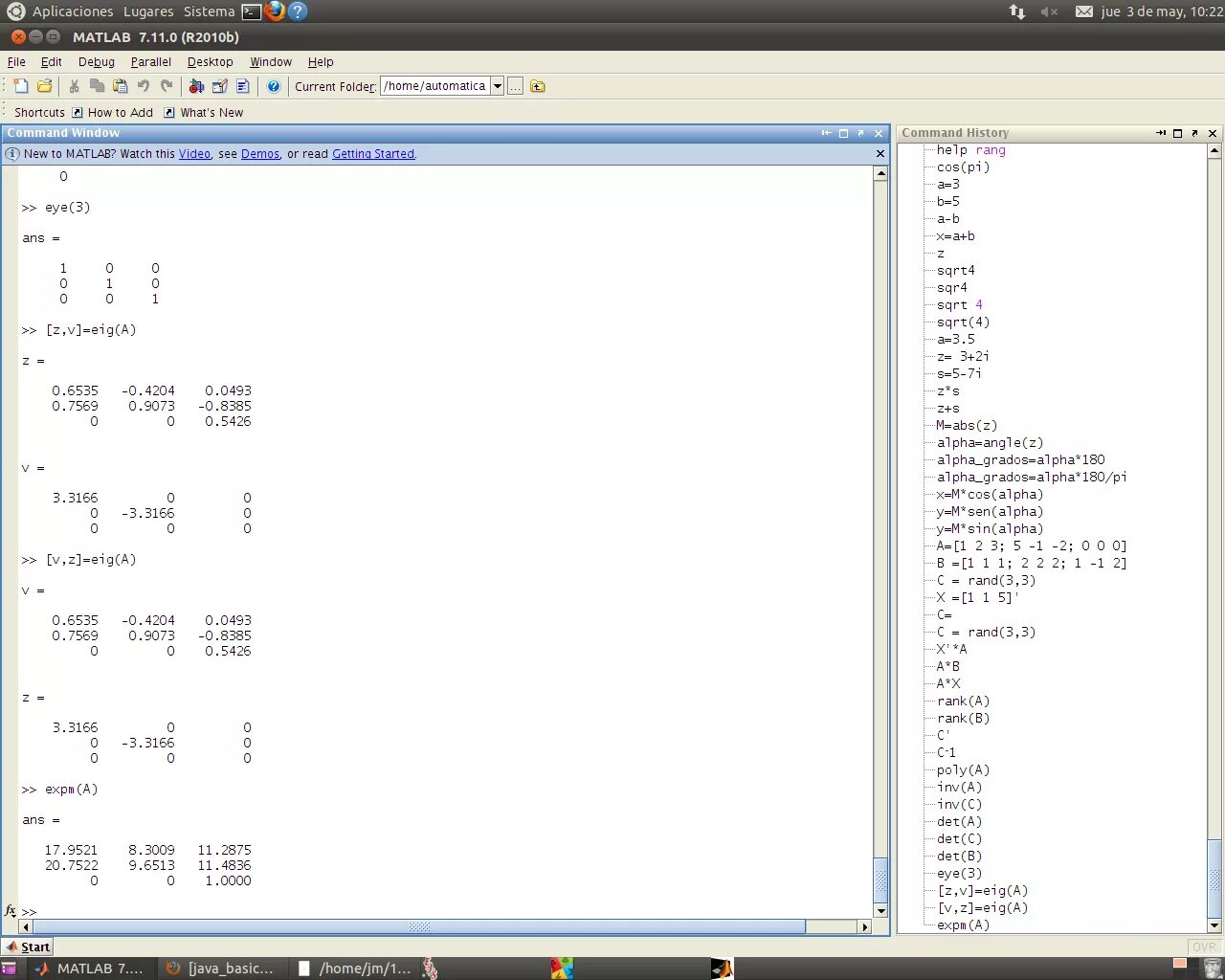The height and width of the screenshot is (980, 1225).
Task: Open the fx function hints browser
Action: [x=10, y=910]
